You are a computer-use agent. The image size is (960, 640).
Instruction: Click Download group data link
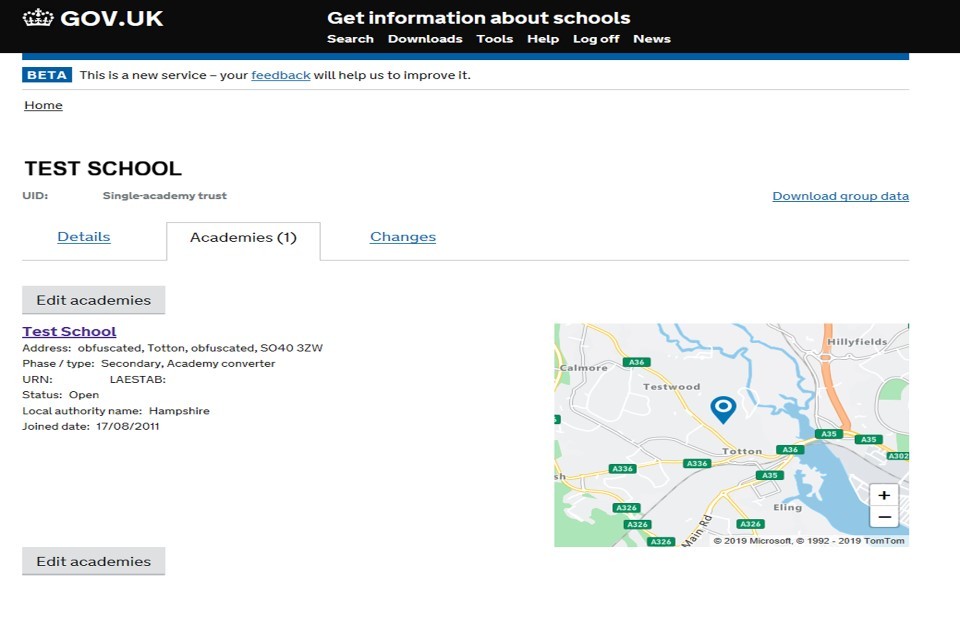[840, 196]
